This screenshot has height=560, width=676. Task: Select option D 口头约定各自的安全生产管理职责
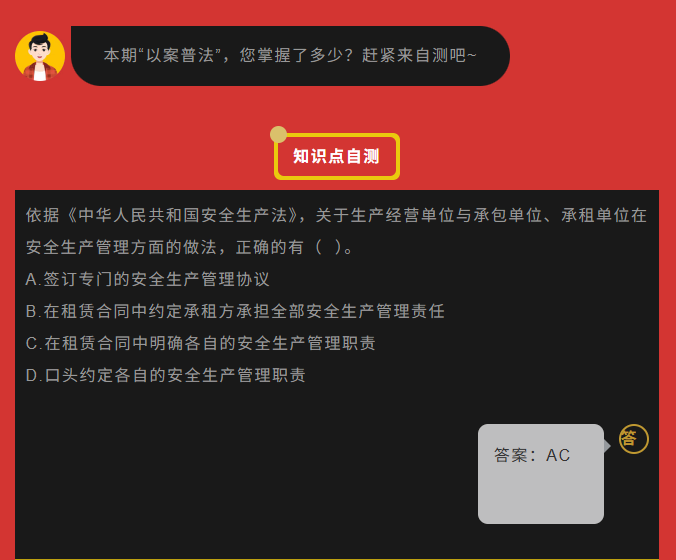coord(166,375)
